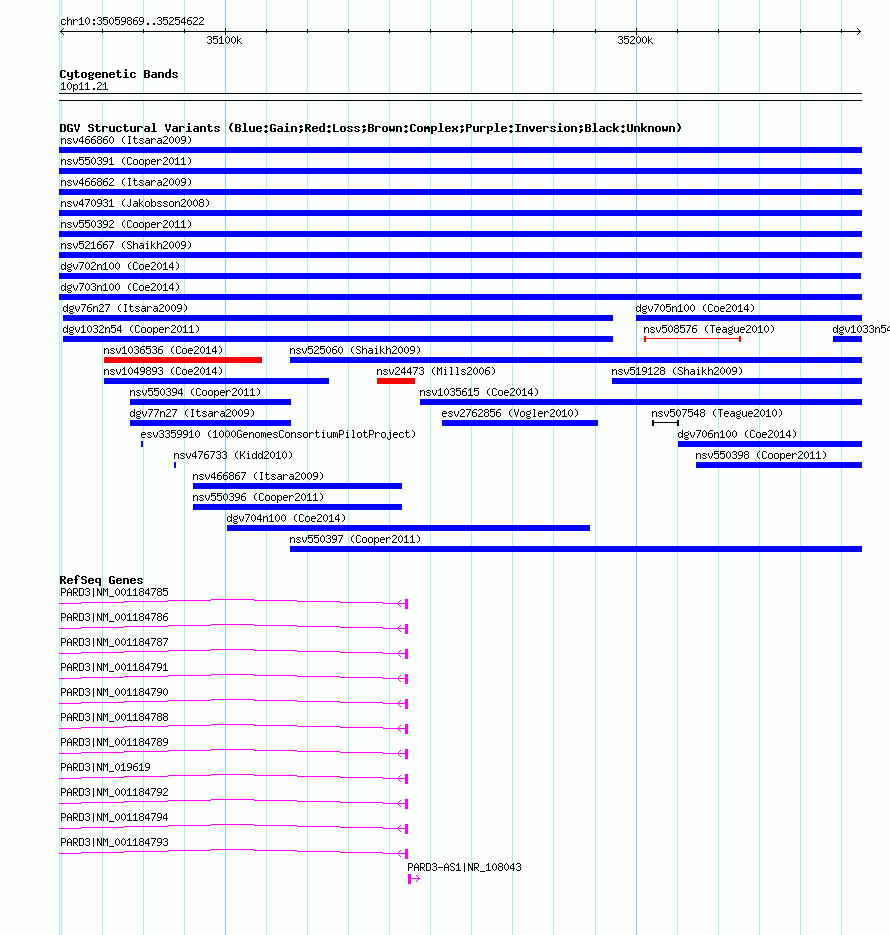Screen dimensions: 890x935
Task: Open nsv519128 (Shaikh2009) variant label
Action: pyautogui.click(x=677, y=371)
